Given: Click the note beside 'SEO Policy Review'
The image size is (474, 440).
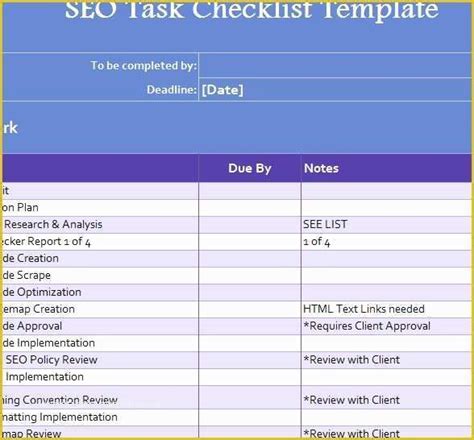Looking at the screenshot, I should [386, 360].
